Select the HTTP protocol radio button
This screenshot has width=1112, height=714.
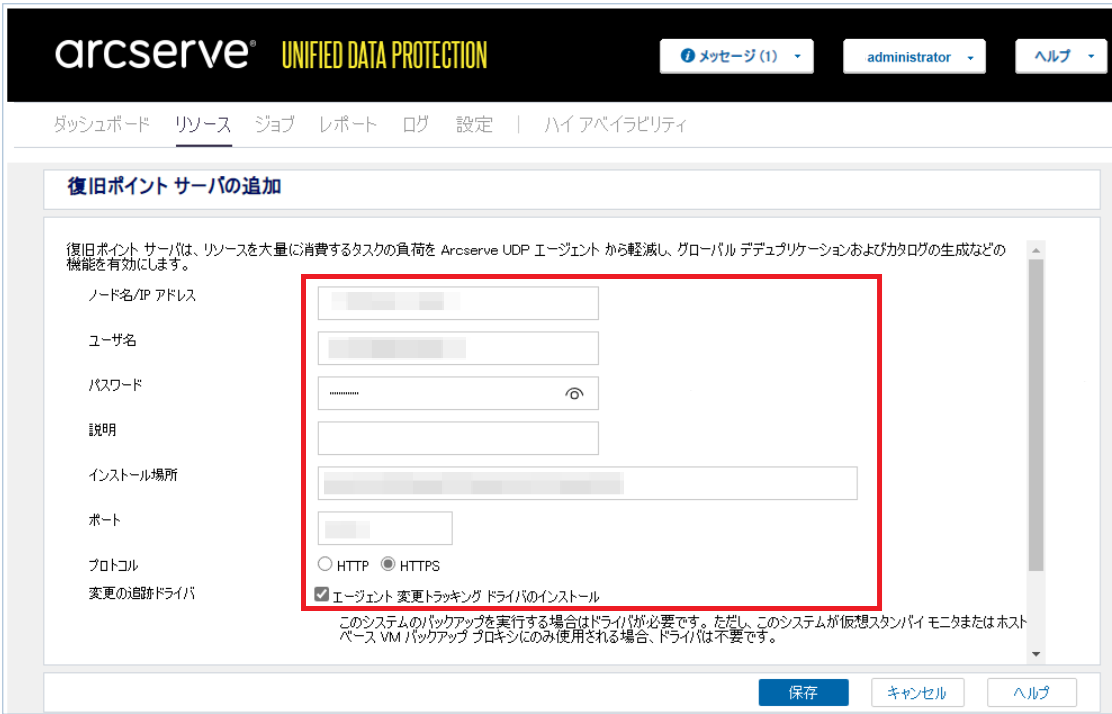[x=325, y=564]
